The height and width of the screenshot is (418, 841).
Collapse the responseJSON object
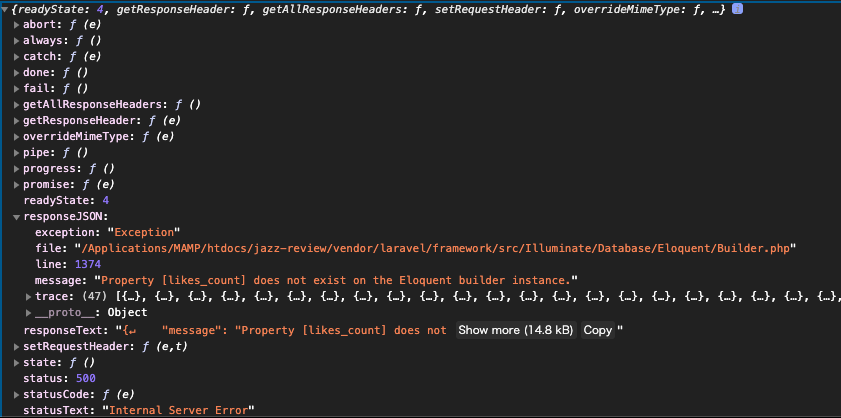point(17,217)
